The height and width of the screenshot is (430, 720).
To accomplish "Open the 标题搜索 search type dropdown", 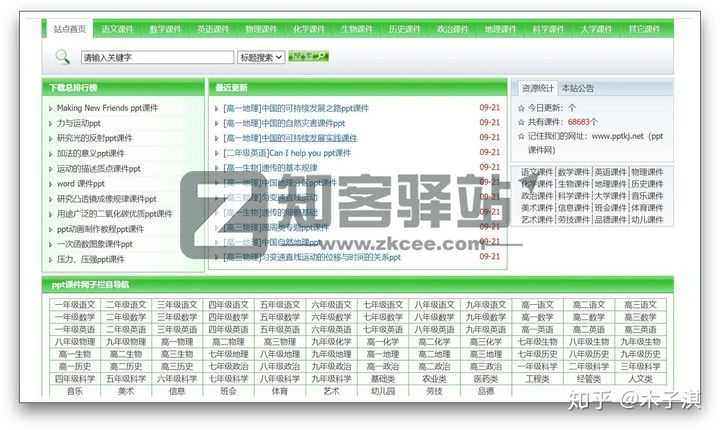I will point(261,57).
